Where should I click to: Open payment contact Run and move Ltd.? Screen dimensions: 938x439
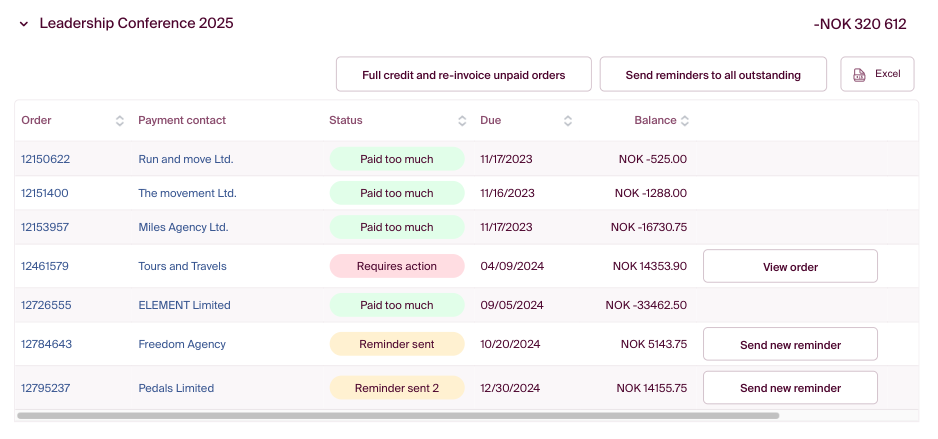186,159
